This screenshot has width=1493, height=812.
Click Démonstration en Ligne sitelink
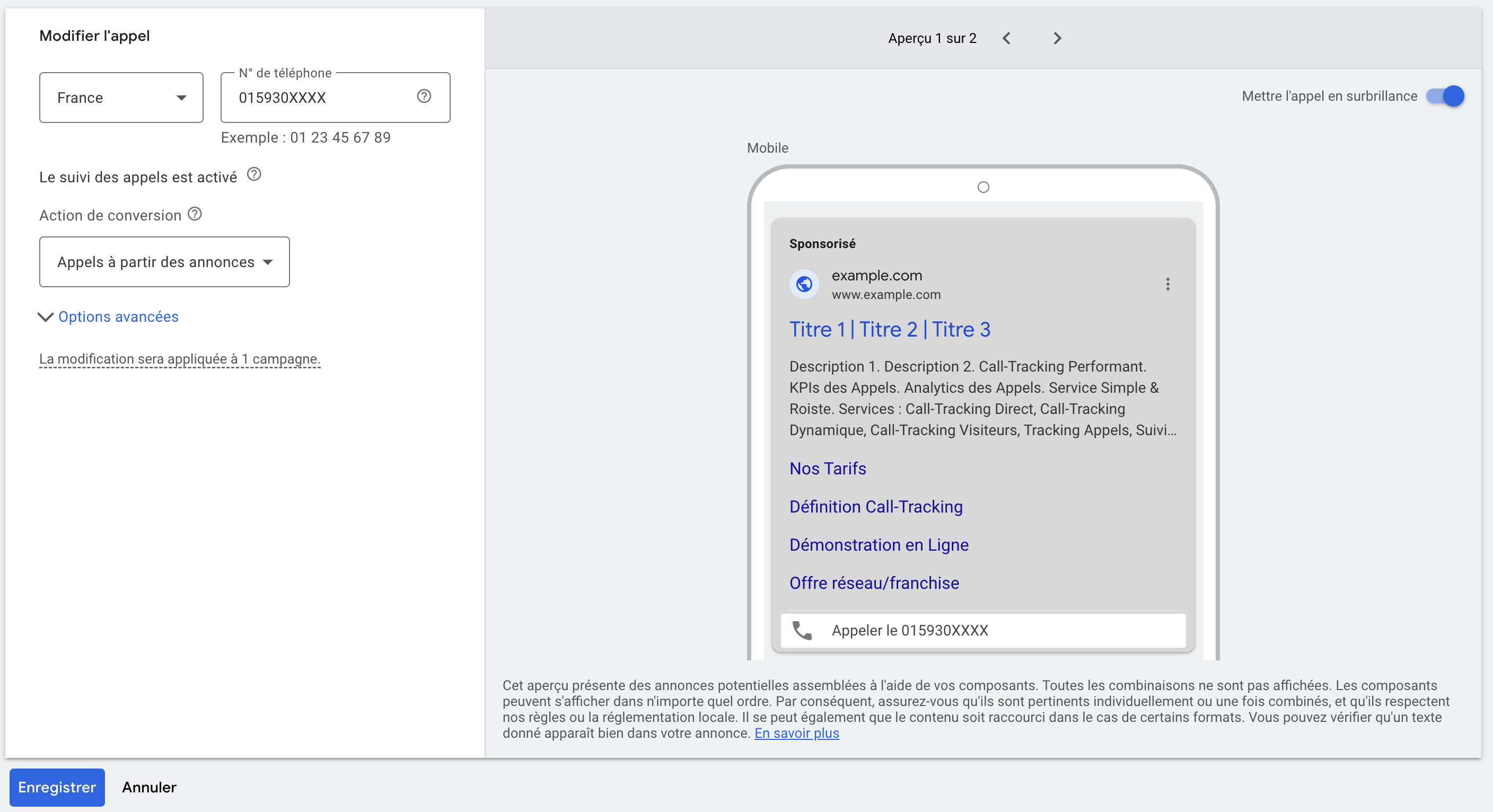click(x=879, y=545)
